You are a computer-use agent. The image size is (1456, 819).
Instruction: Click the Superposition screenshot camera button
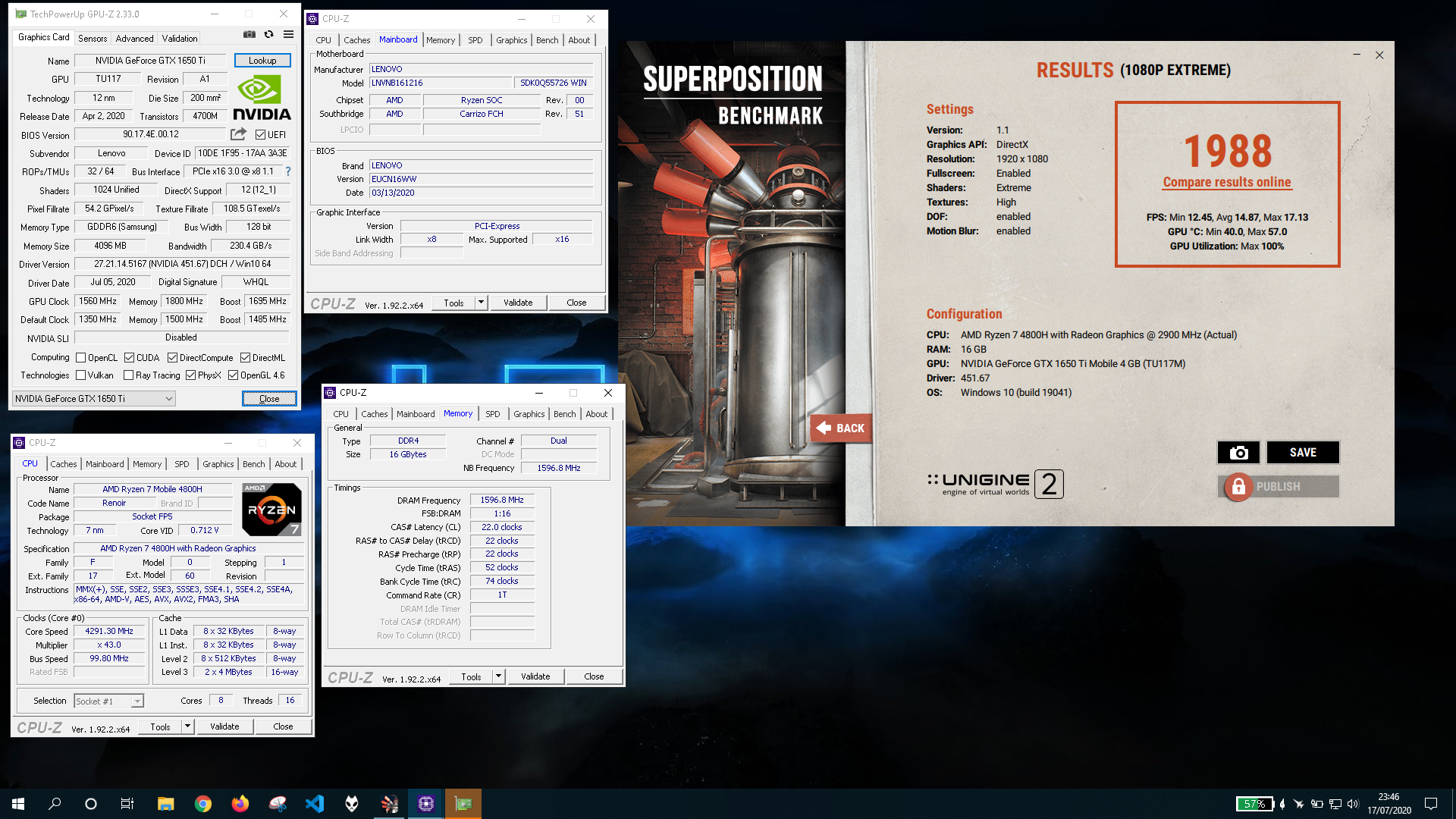pyautogui.click(x=1238, y=452)
